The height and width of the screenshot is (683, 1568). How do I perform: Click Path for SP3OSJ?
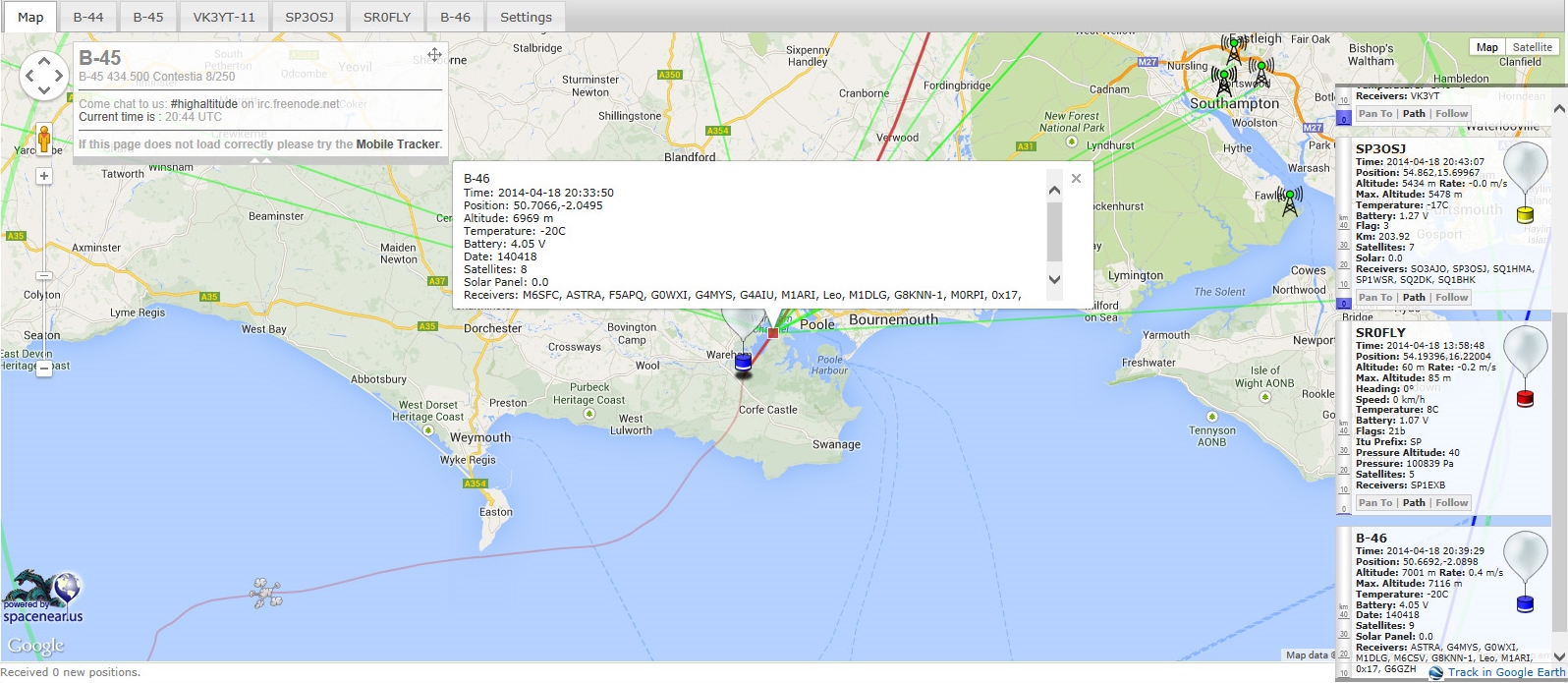(x=1414, y=298)
